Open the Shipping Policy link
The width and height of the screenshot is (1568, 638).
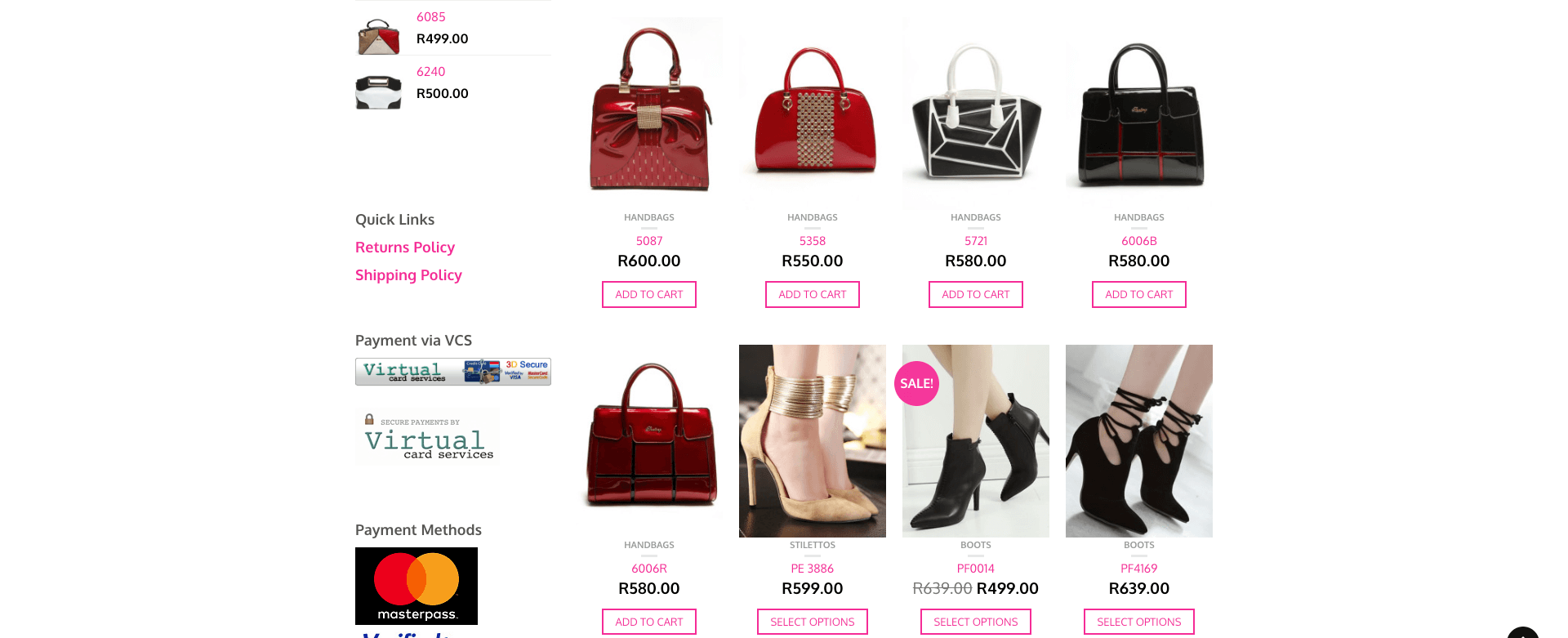coord(408,275)
